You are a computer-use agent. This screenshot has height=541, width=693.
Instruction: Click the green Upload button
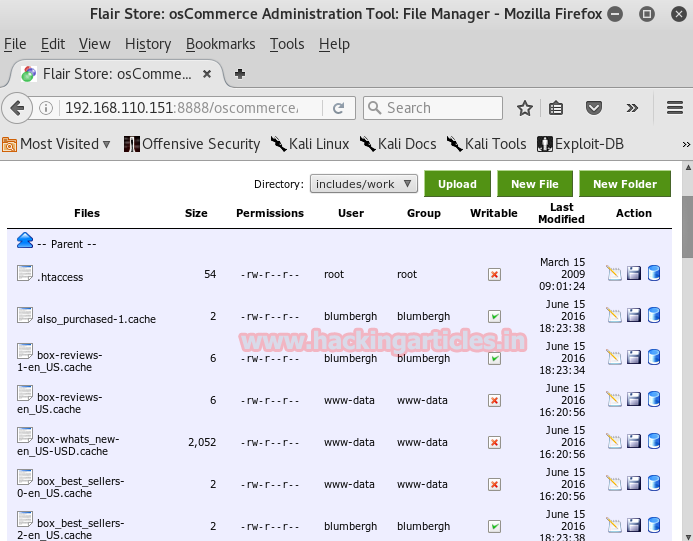pos(457,184)
